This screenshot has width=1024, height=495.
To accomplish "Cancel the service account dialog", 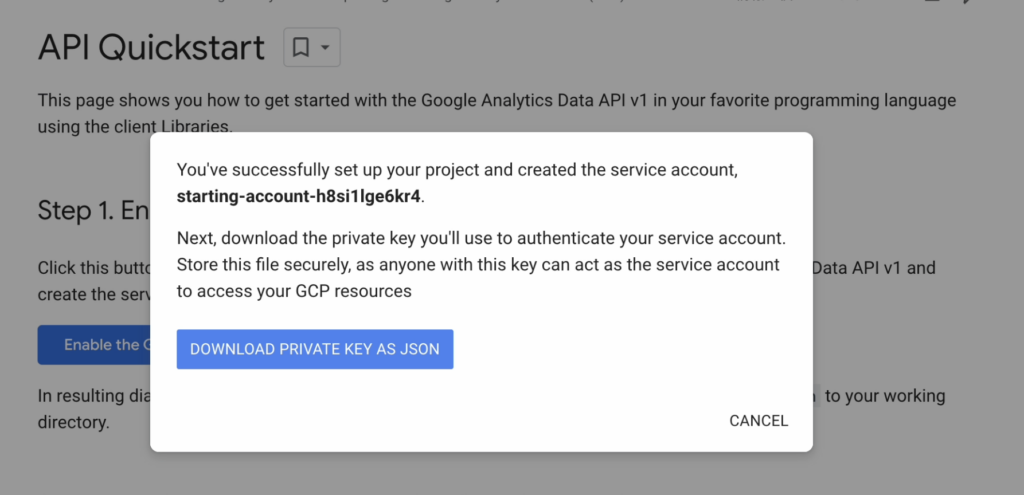I will 758,421.
